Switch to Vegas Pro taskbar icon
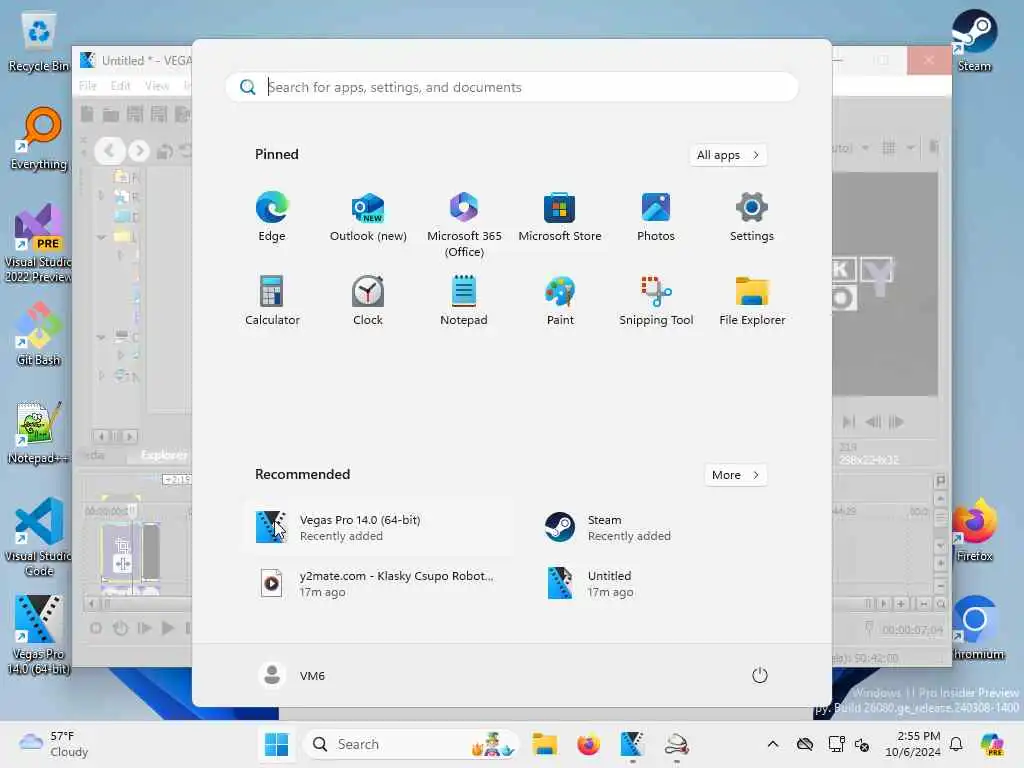Image resolution: width=1024 pixels, height=768 pixels. click(x=632, y=744)
